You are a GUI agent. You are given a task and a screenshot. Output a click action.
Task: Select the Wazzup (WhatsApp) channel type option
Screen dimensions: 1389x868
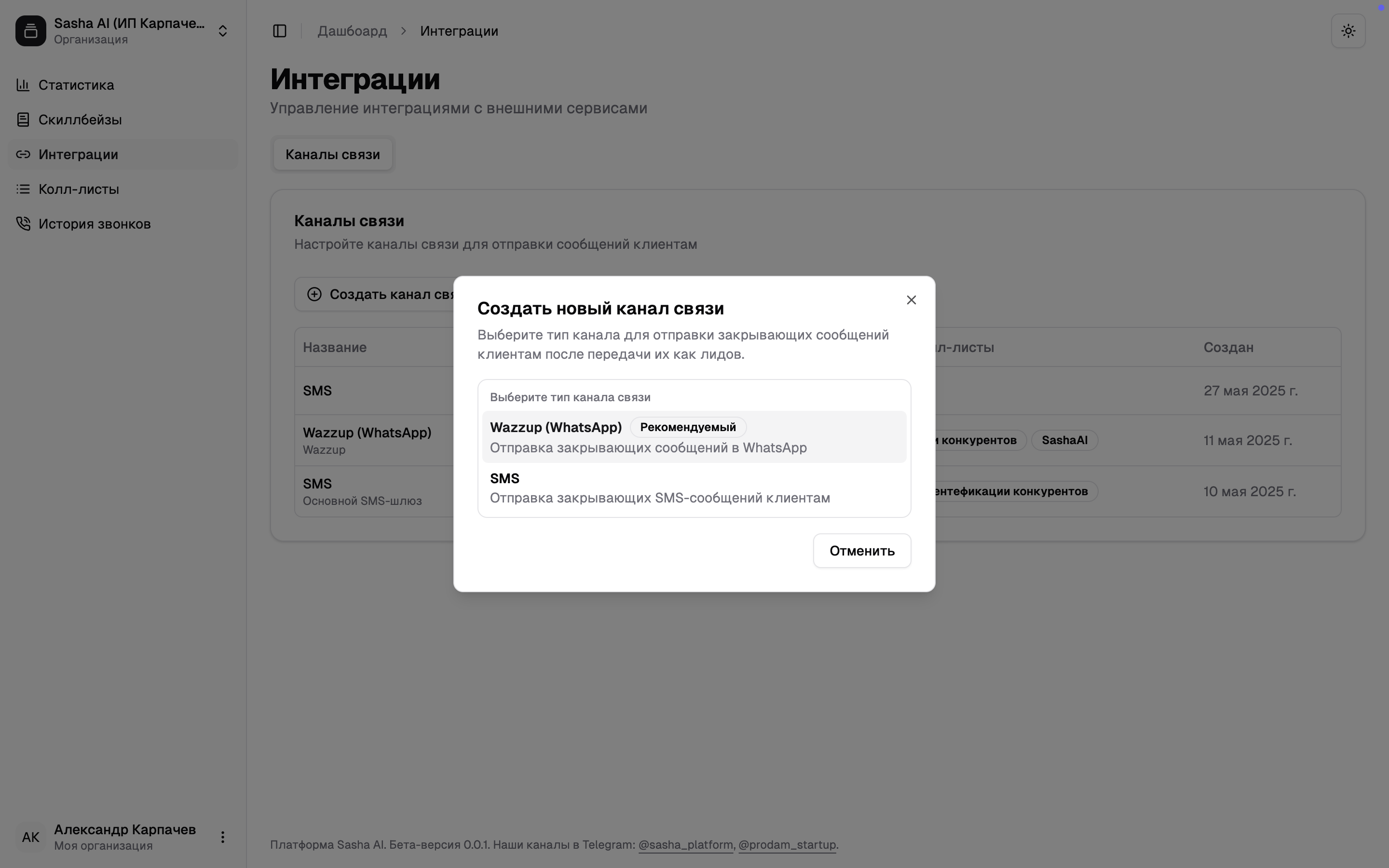(694, 437)
